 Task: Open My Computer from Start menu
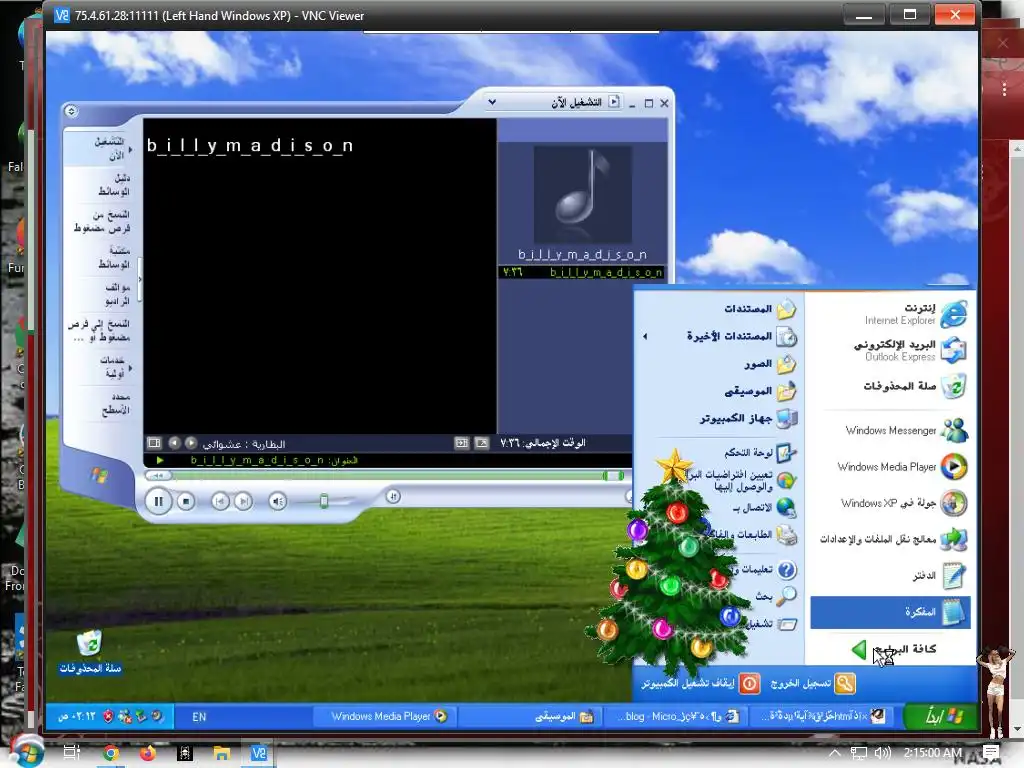tap(748, 418)
